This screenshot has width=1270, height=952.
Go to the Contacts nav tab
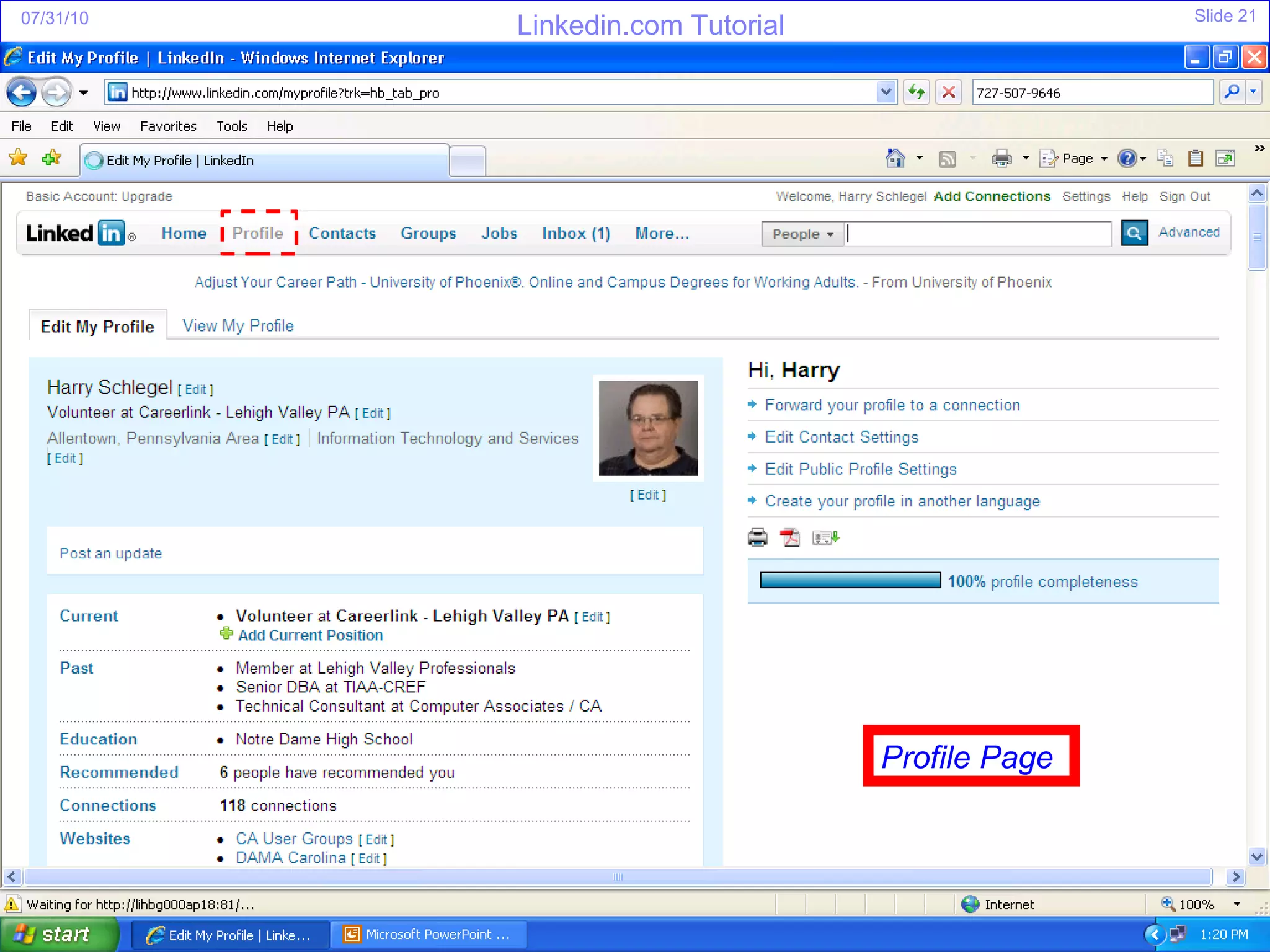coord(342,233)
